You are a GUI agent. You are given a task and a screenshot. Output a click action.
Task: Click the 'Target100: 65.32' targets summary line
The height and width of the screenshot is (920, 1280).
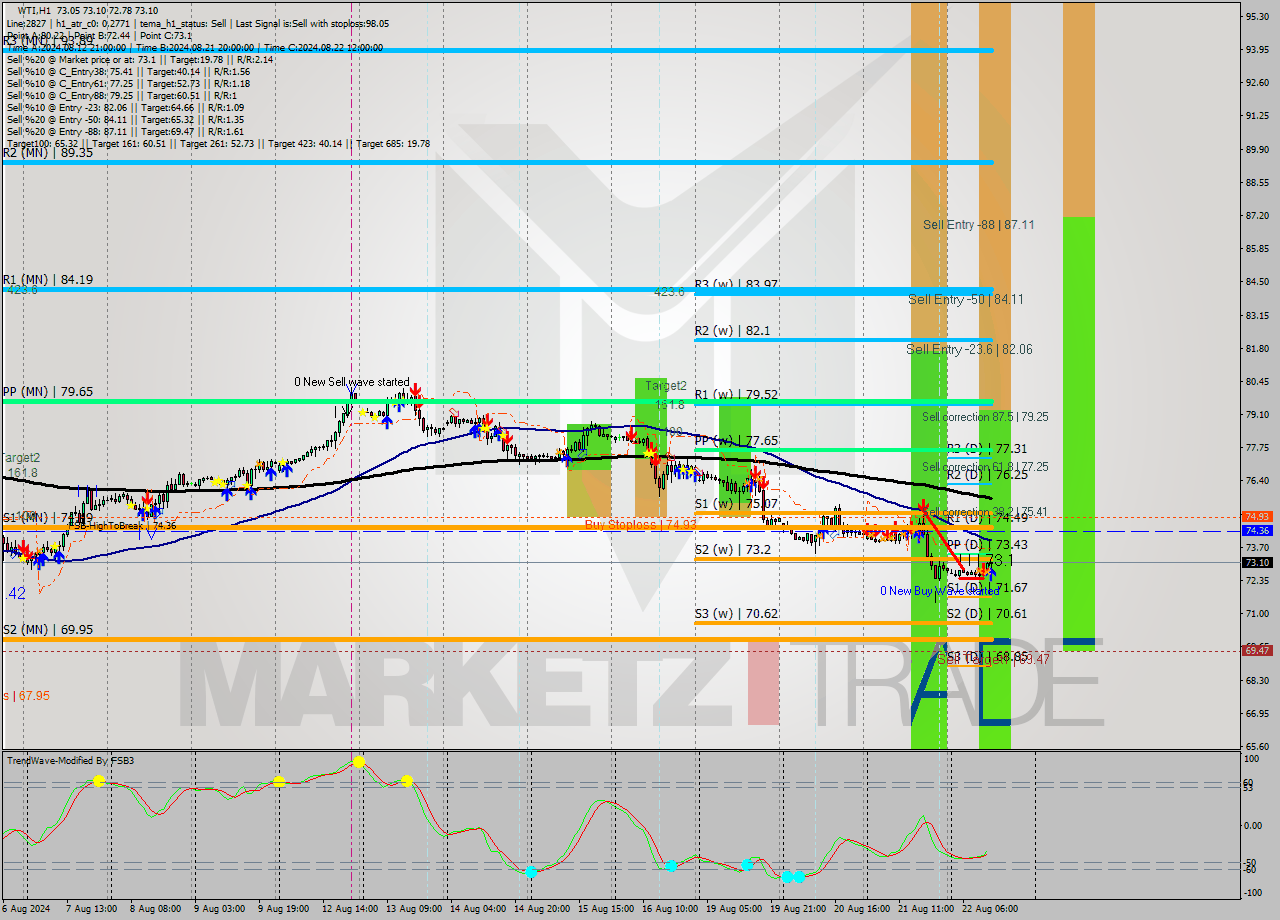point(218,143)
